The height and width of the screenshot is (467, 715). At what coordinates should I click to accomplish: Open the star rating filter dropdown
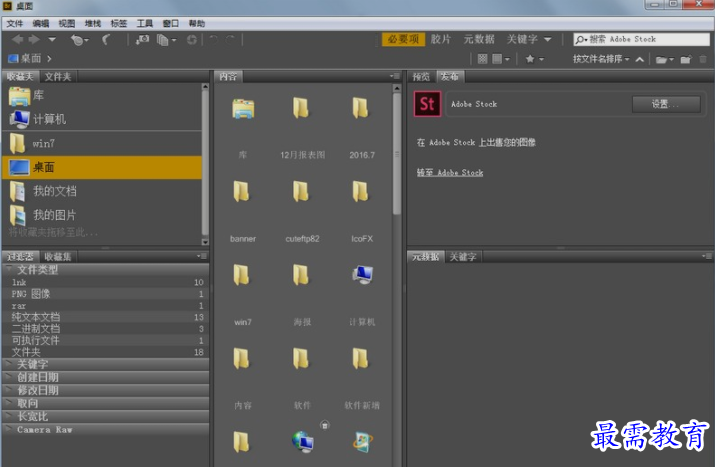click(534, 59)
